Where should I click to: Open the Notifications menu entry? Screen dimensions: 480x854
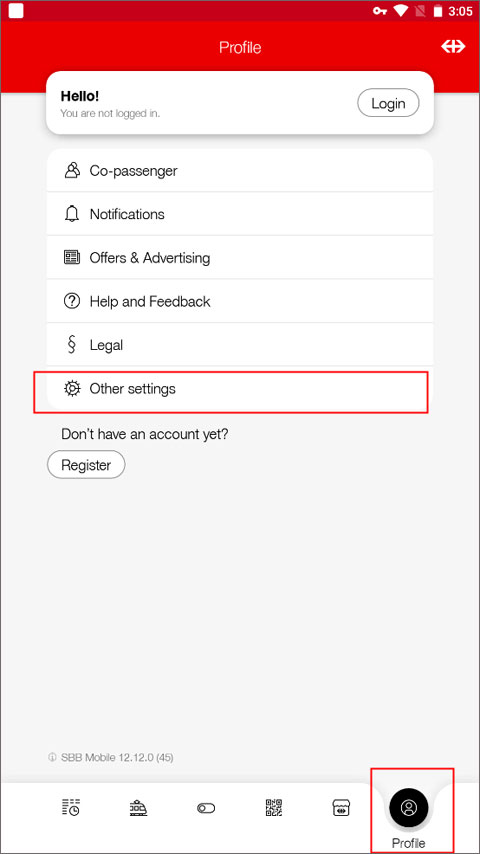pos(240,214)
